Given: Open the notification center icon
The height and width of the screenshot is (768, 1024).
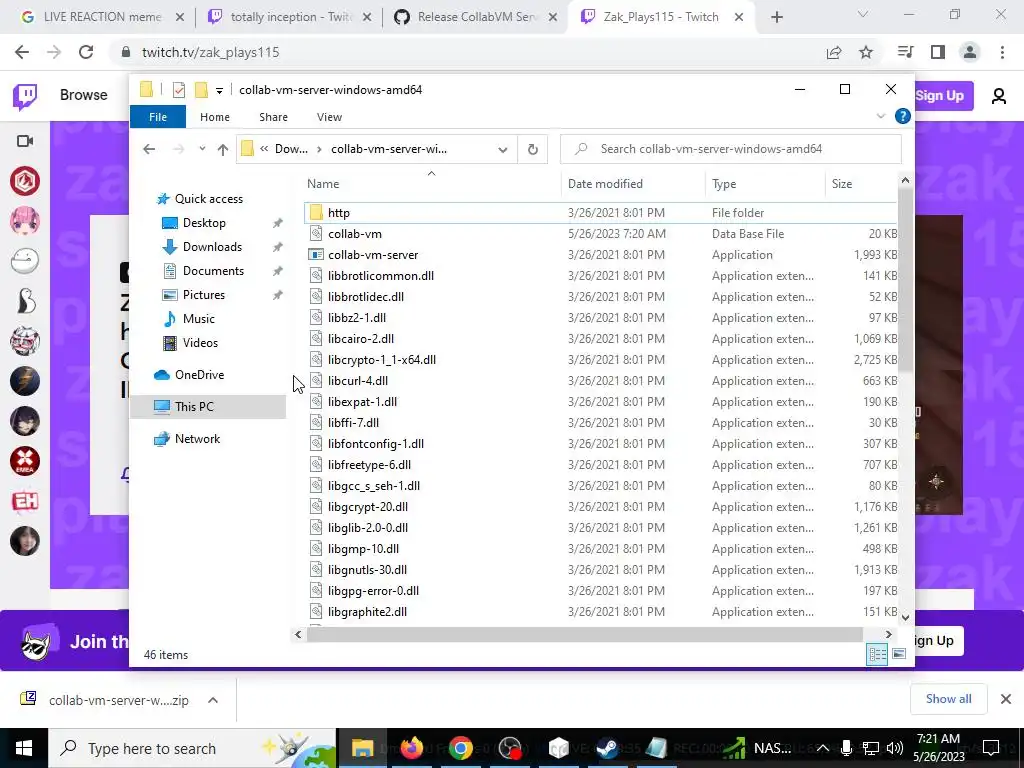Looking at the screenshot, I should click(991, 747).
